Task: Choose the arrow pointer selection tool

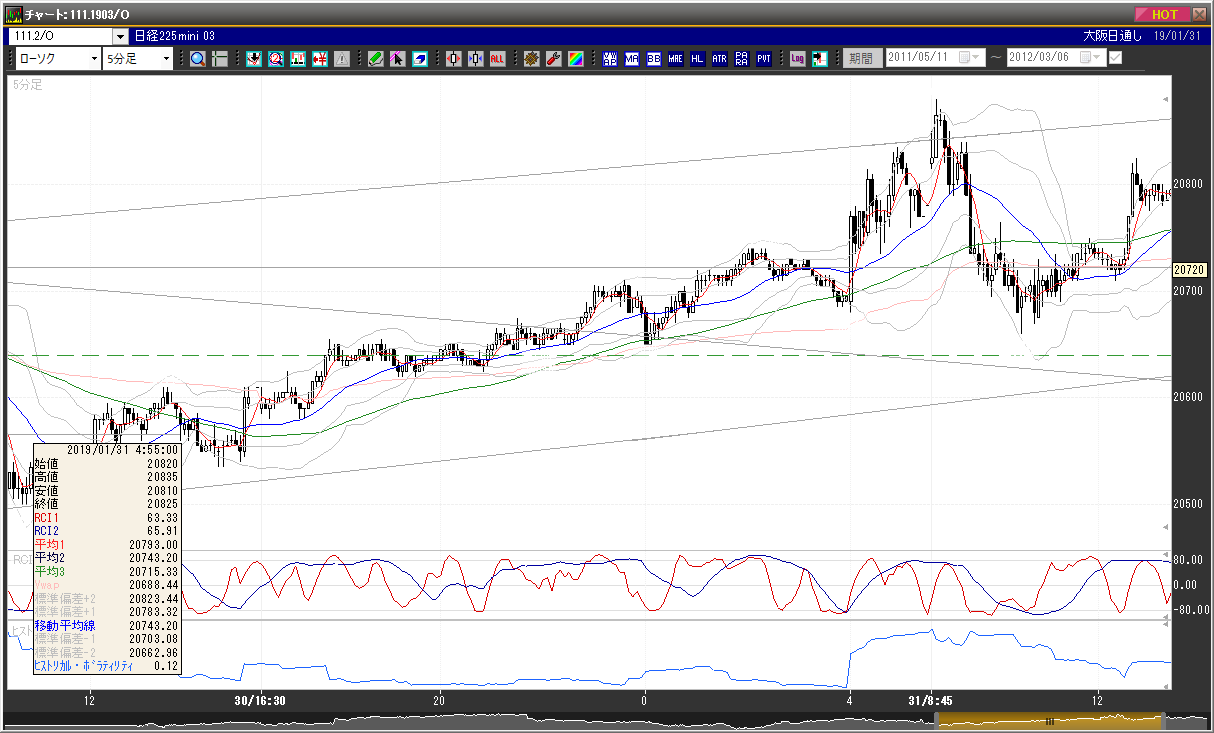Action: pos(397,58)
